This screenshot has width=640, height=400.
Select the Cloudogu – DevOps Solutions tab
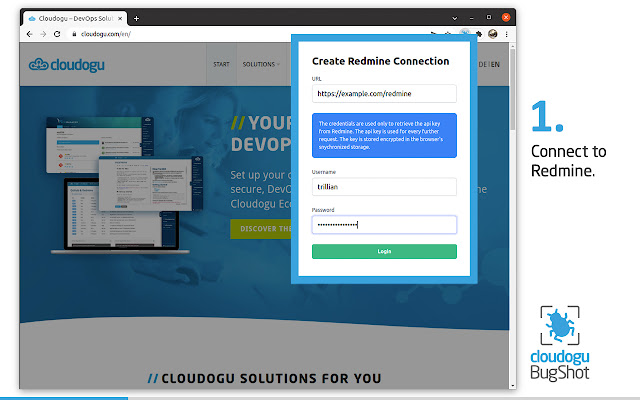click(76, 18)
